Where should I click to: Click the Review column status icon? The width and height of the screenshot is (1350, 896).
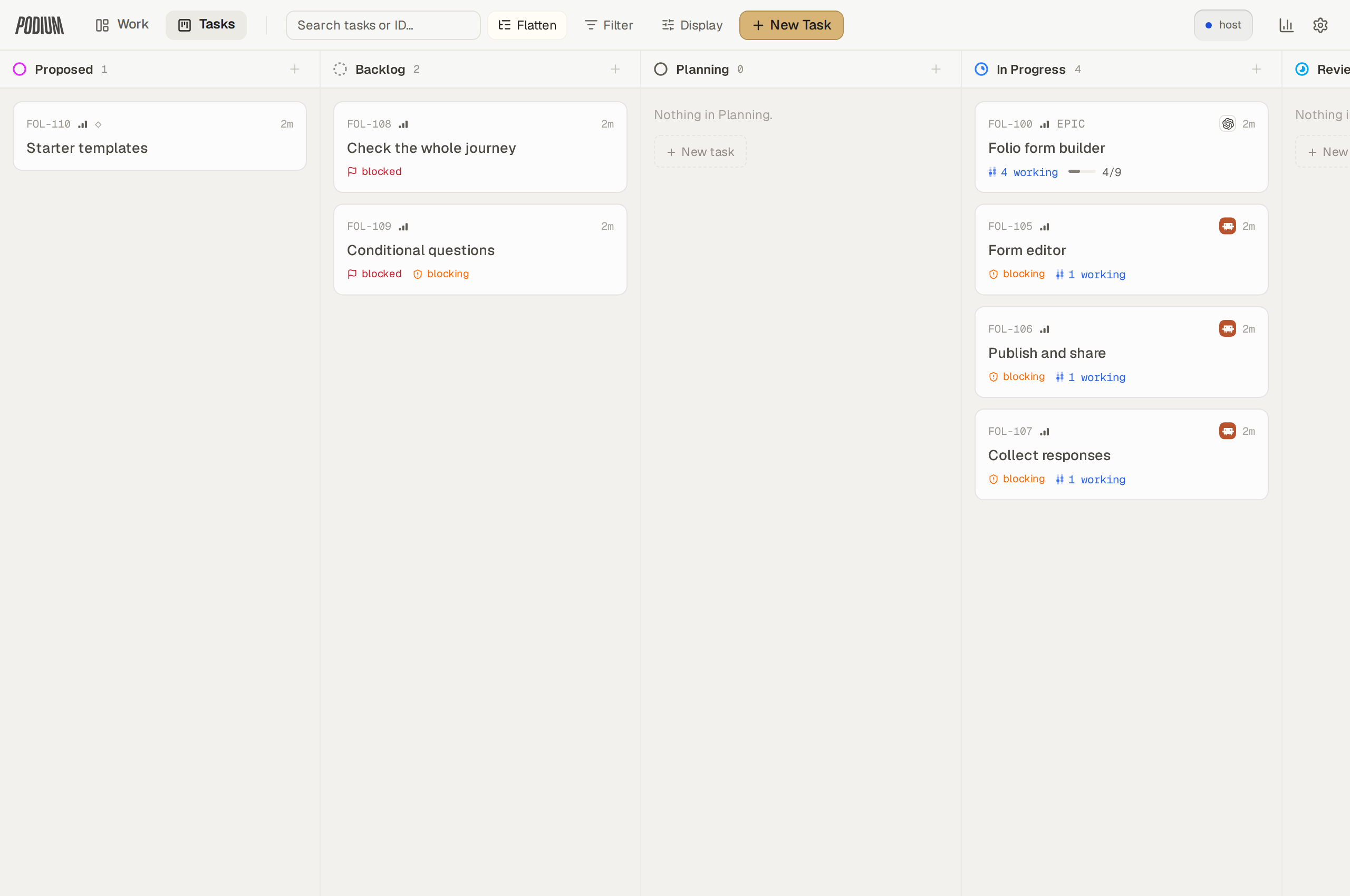click(x=1302, y=69)
